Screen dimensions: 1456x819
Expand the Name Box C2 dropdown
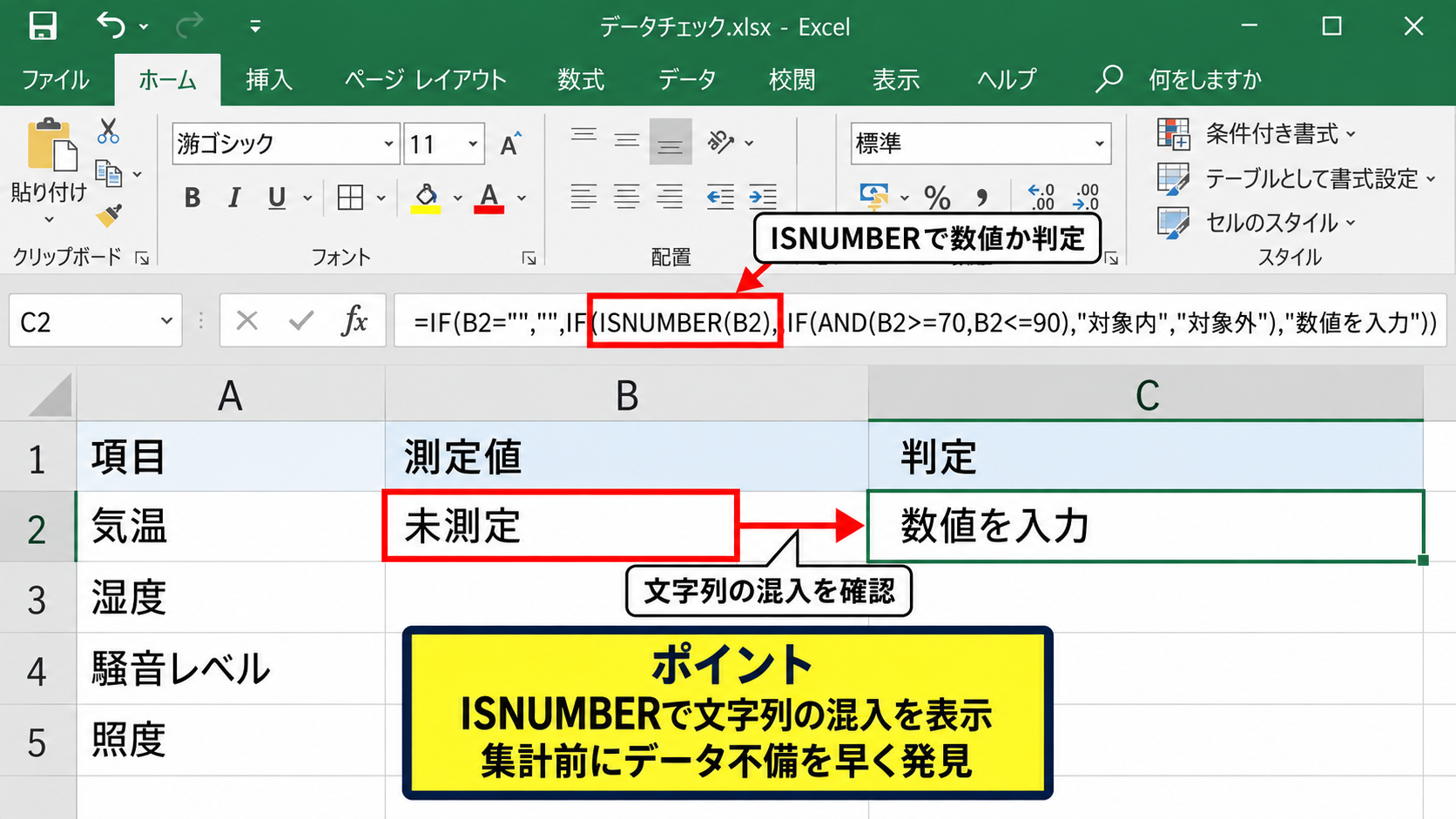[166, 321]
